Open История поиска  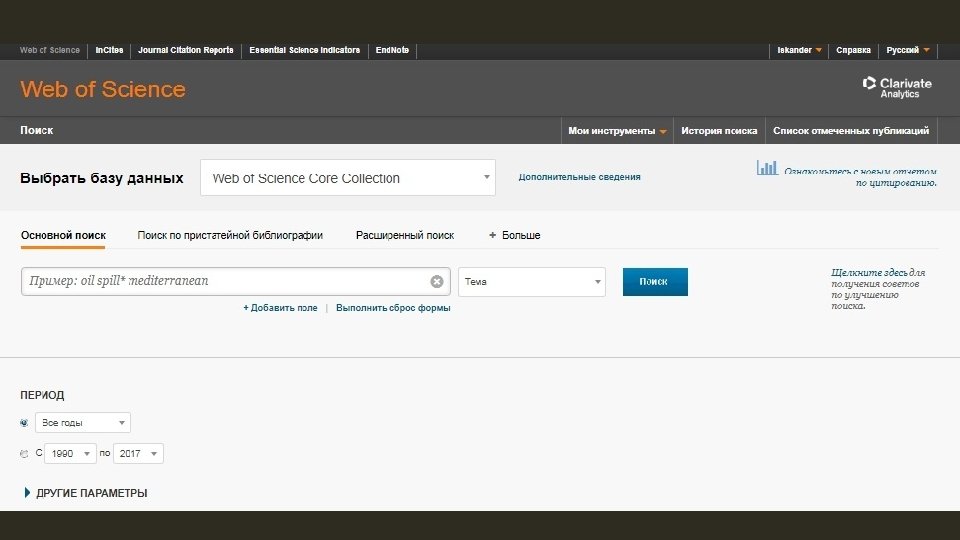pos(719,130)
